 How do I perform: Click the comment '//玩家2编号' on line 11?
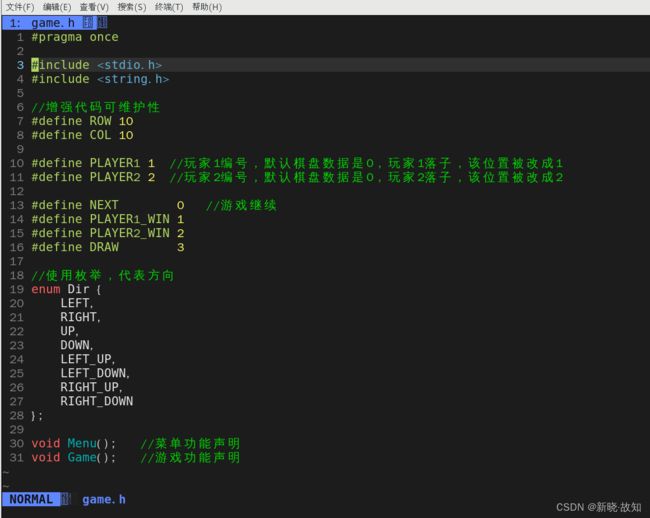coord(209,177)
